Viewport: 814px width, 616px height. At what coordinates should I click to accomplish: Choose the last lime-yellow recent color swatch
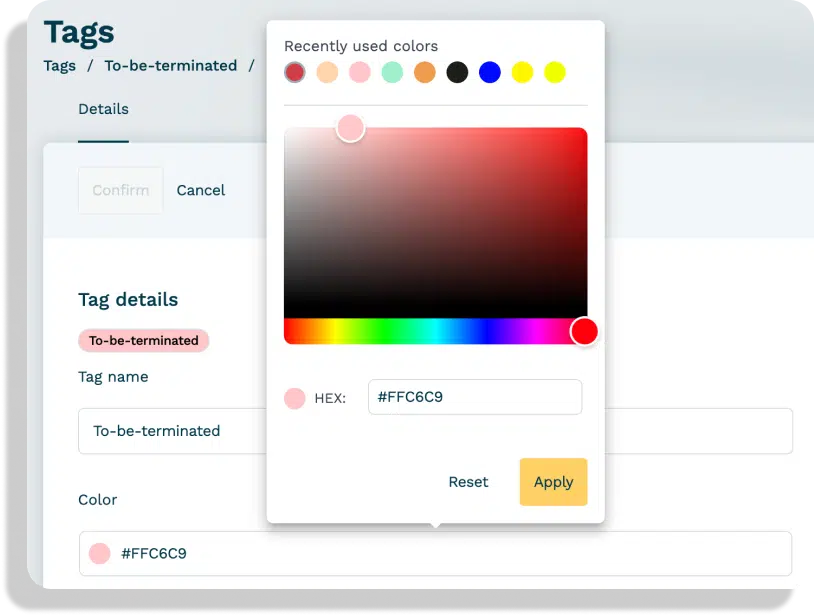(554, 72)
